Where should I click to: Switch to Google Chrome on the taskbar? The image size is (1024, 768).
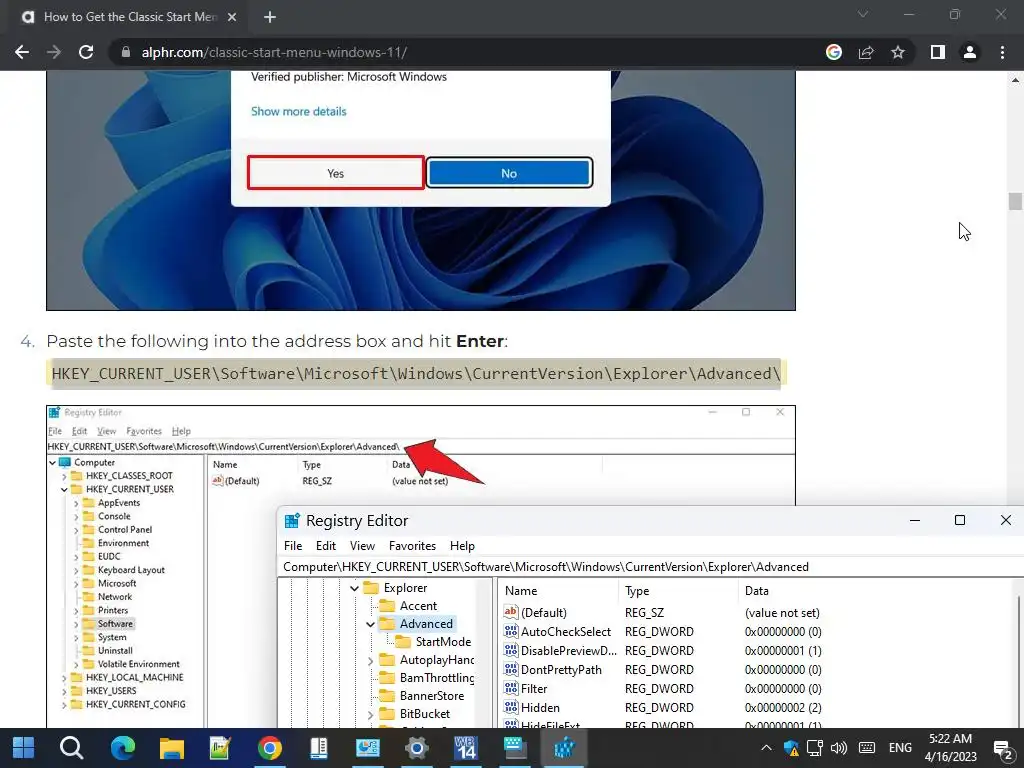click(x=270, y=748)
